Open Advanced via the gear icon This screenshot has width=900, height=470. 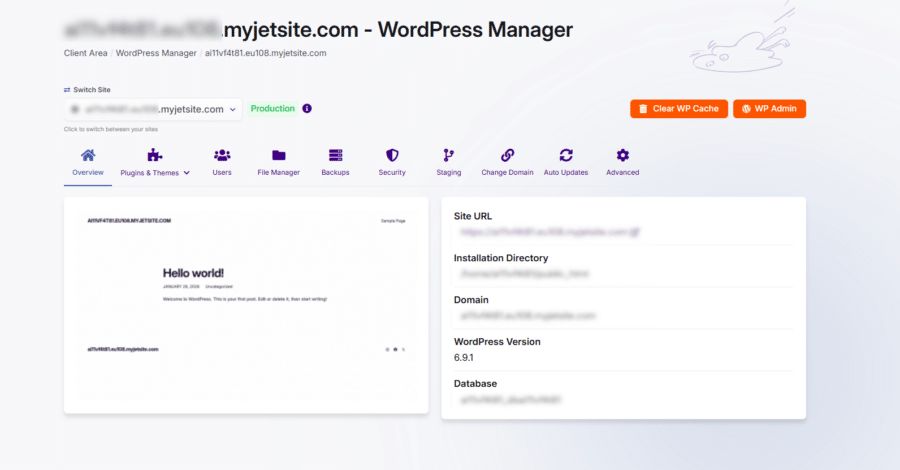[x=622, y=155]
